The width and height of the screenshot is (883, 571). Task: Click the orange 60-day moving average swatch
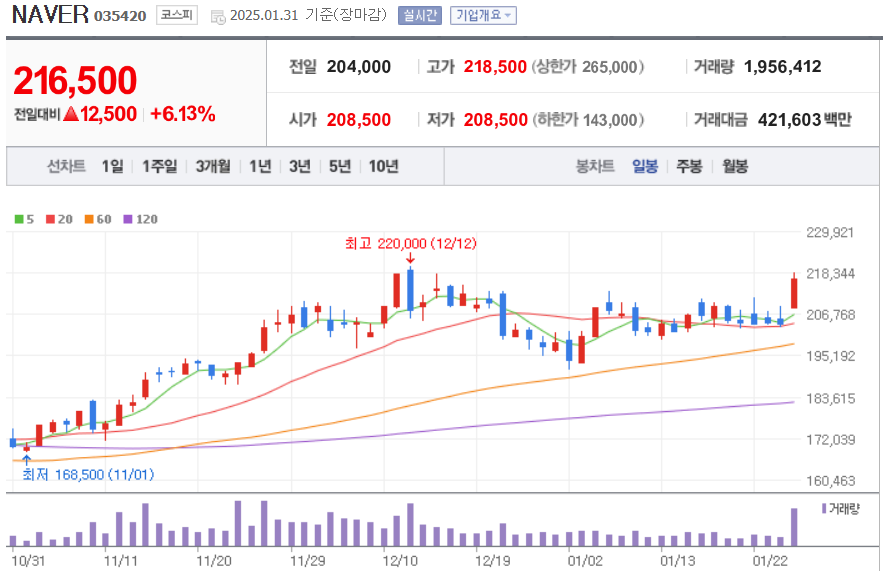pos(89,219)
